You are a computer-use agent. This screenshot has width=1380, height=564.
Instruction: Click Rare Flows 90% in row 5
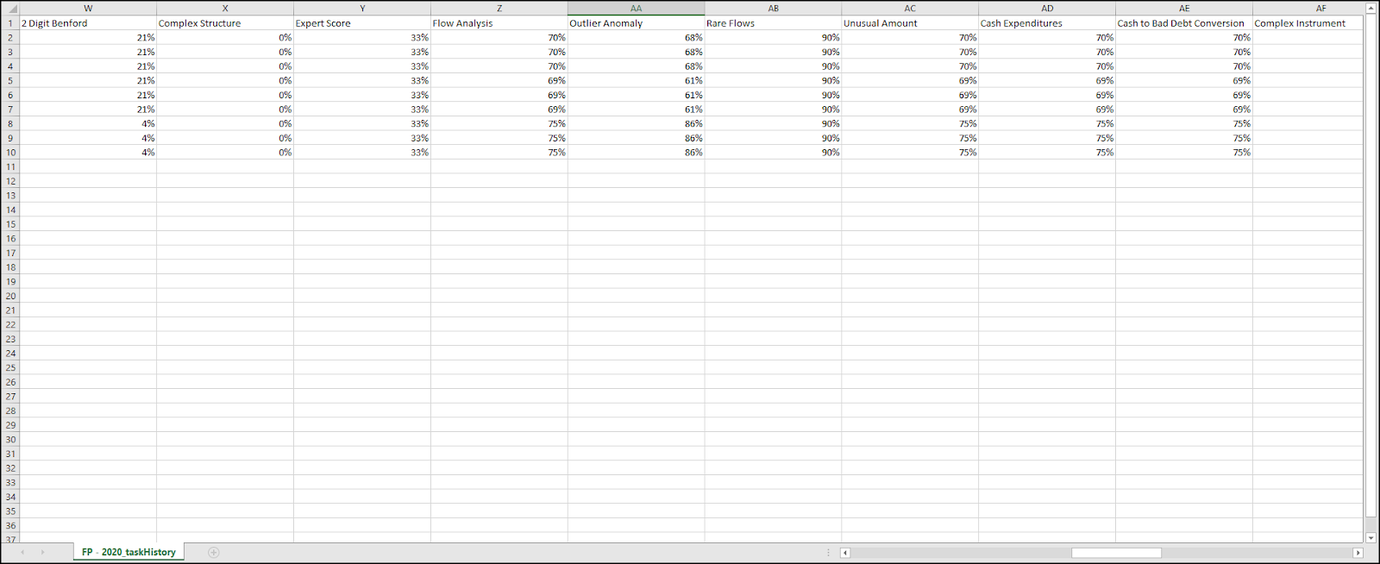coord(773,80)
